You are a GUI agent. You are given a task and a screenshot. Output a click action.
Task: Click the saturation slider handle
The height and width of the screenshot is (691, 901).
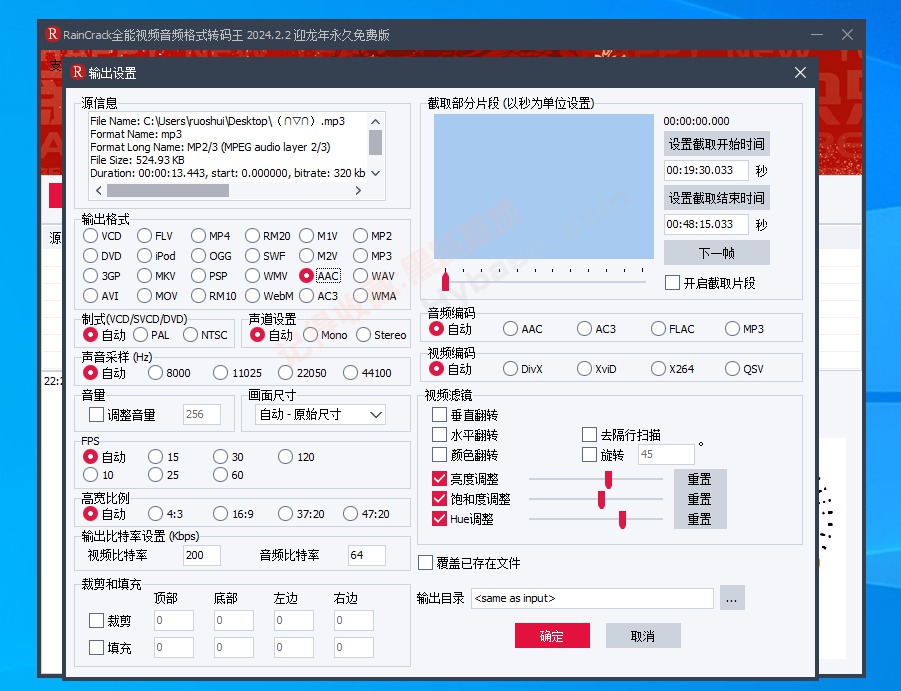click(602, 499)
